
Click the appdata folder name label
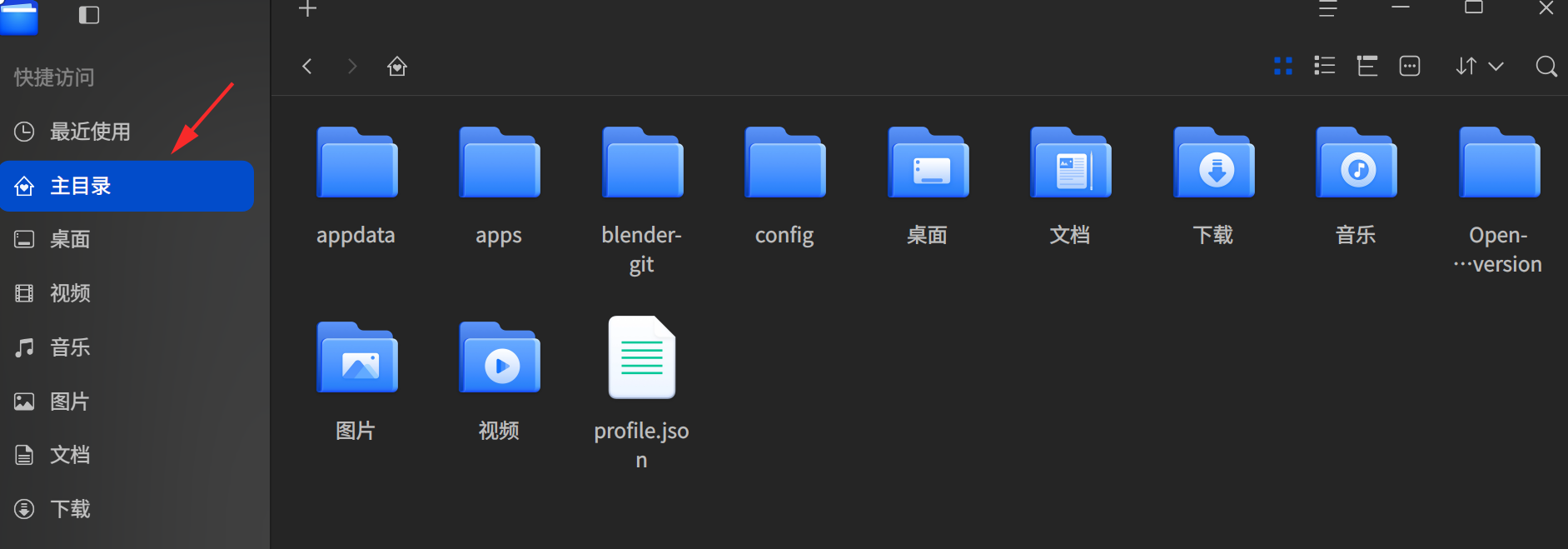click(x=356, y=236)
